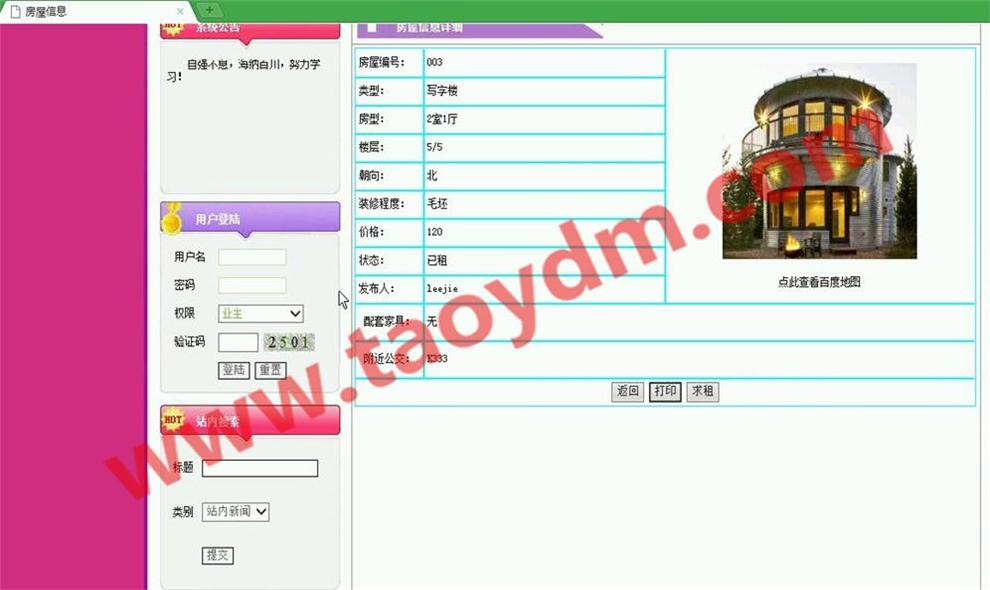Click the 房屋编号 value 003
The width and height of the screenshot is (990, 590).
click(x=434, y=62)
